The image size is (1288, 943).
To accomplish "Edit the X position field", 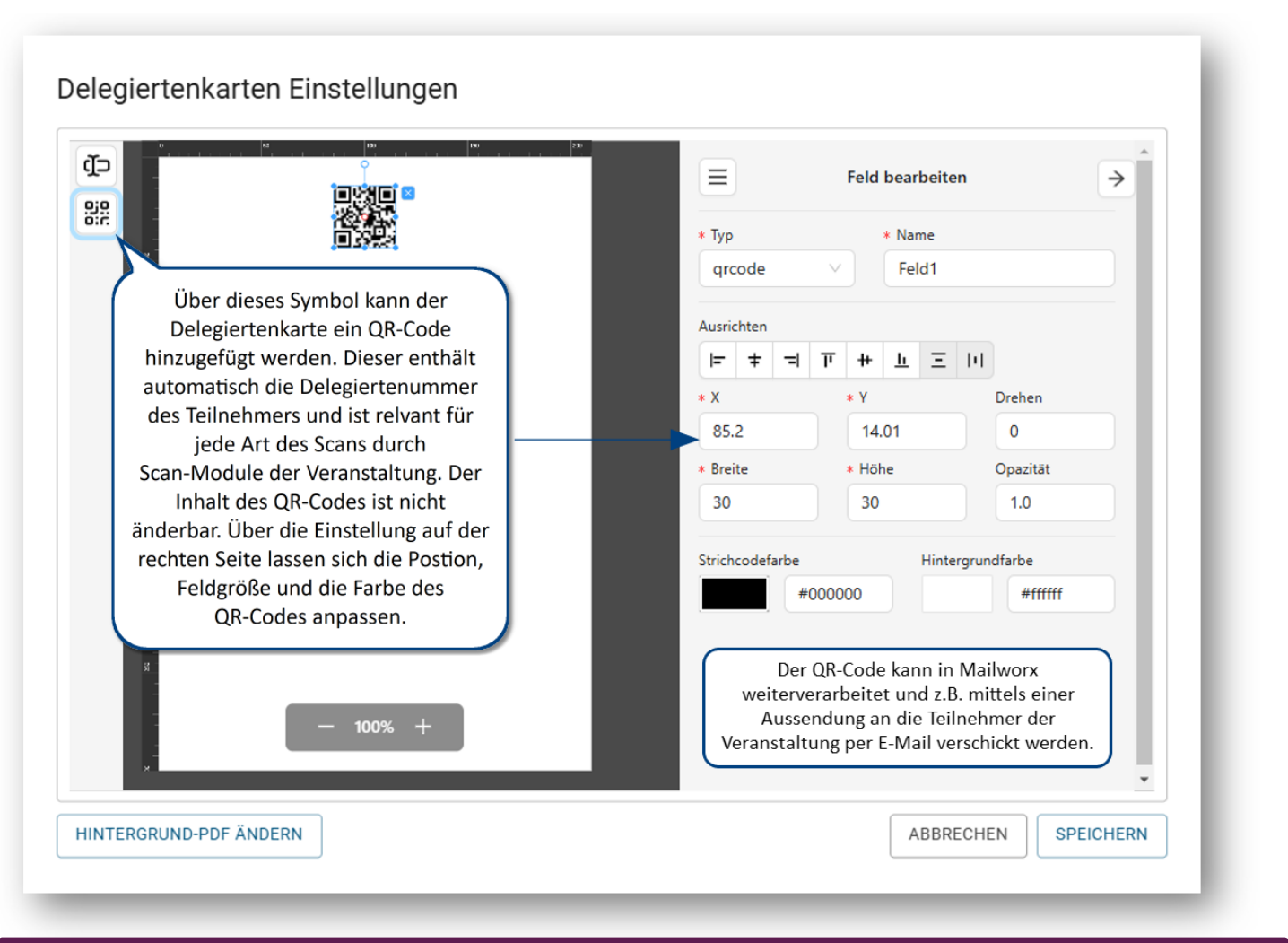I will tap(759, 431).
